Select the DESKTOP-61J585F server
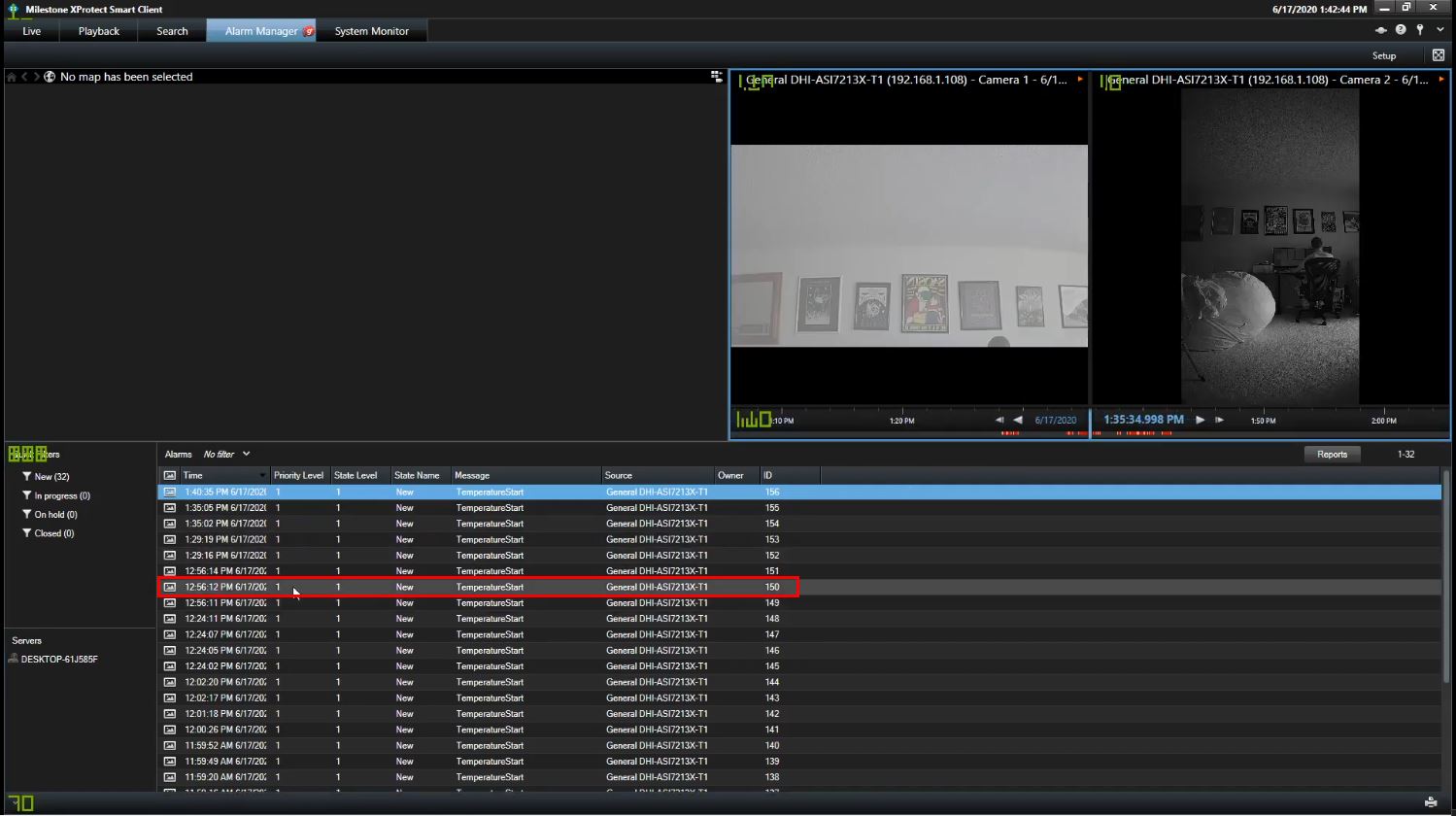The width and height of the screenshot is (1456, 816). click(x=59, y=659)
